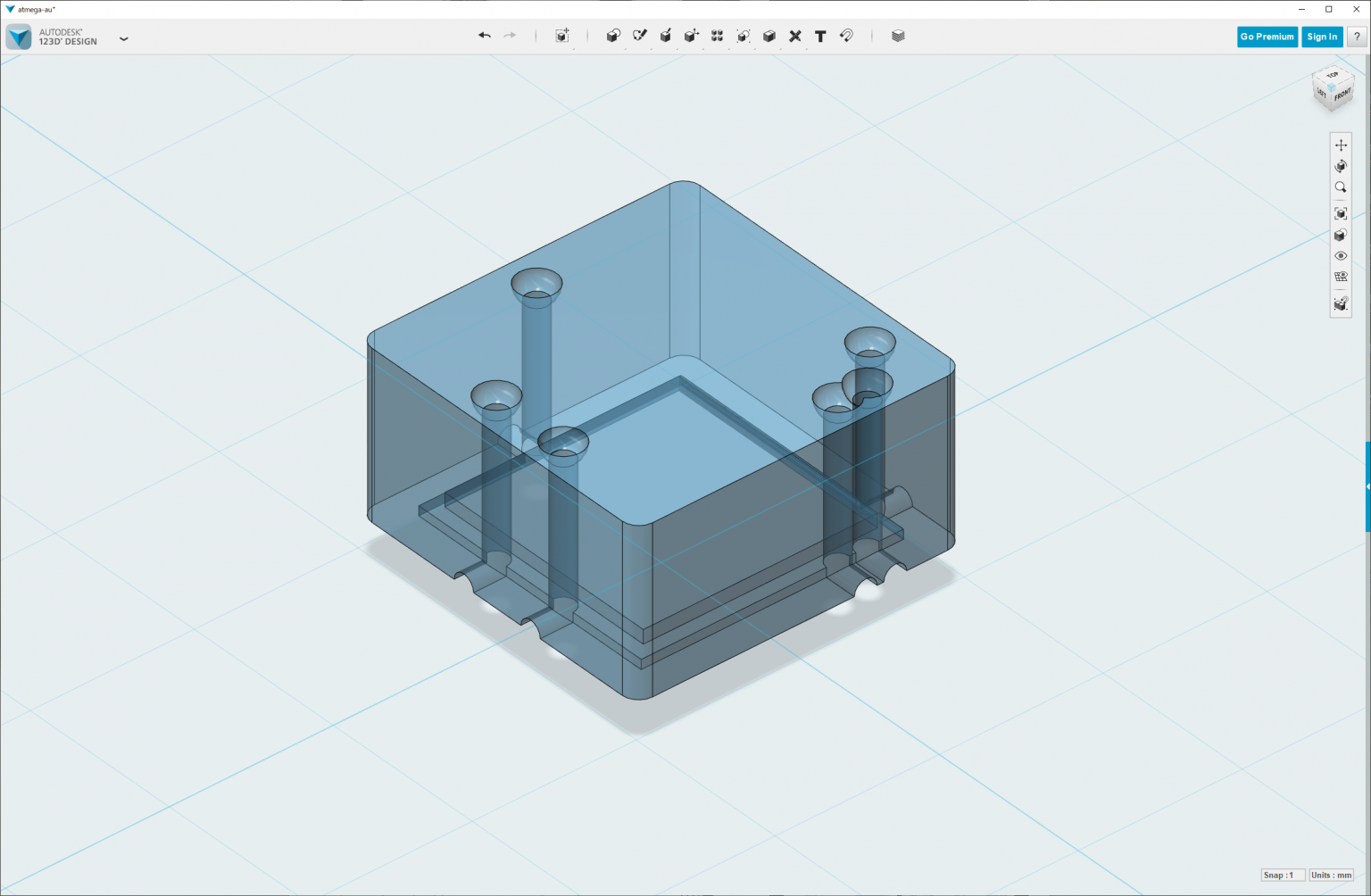Click the Autodesk 123D Design logo
The image size is (1371, 896).
(x=19, y=37)
